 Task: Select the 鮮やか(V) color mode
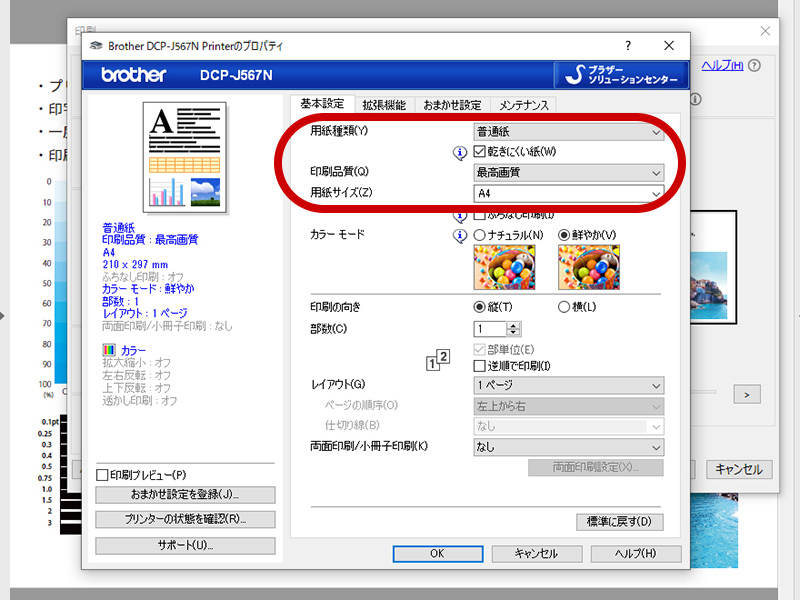564,235
